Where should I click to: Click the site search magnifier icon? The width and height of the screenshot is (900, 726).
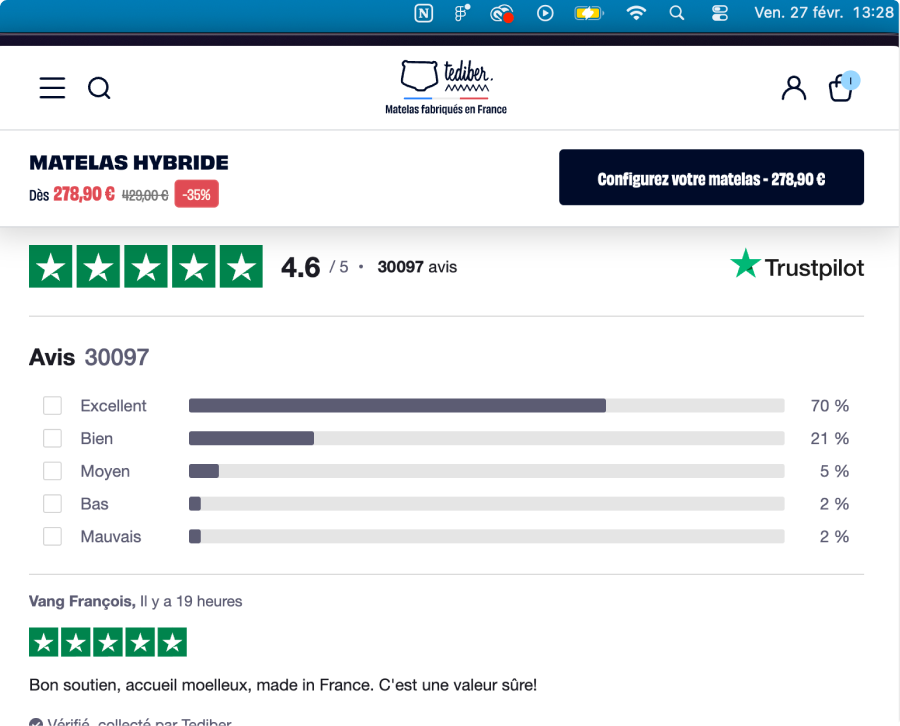point(99,88)
